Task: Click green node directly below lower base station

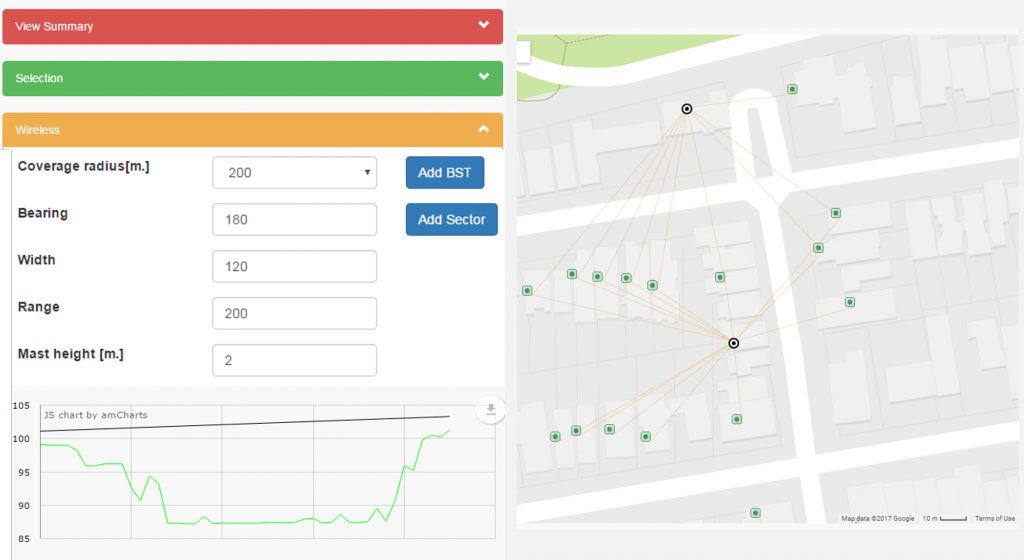Action: coord(737,420)
